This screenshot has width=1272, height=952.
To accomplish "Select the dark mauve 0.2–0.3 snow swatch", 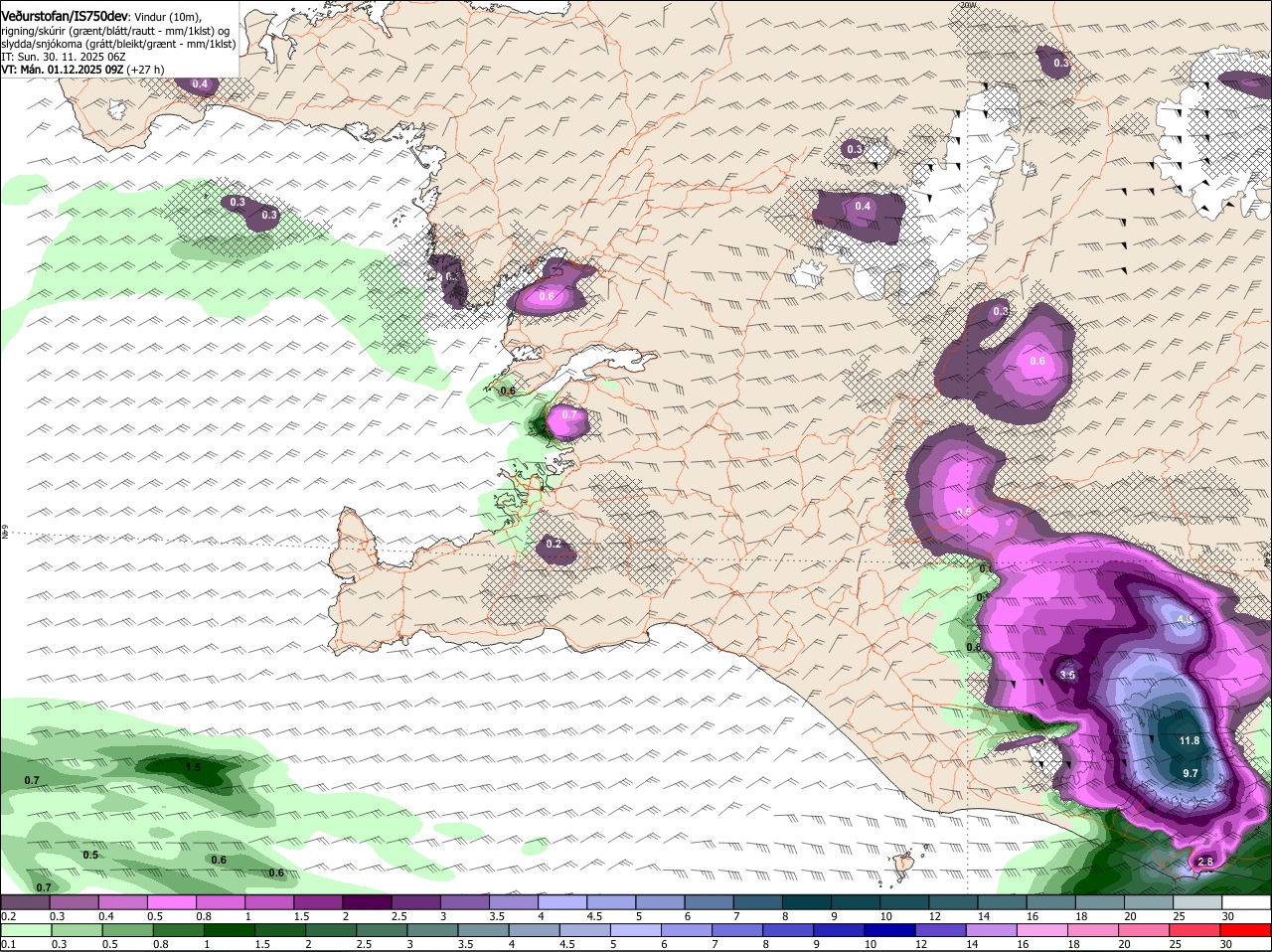I will point(25,901).
